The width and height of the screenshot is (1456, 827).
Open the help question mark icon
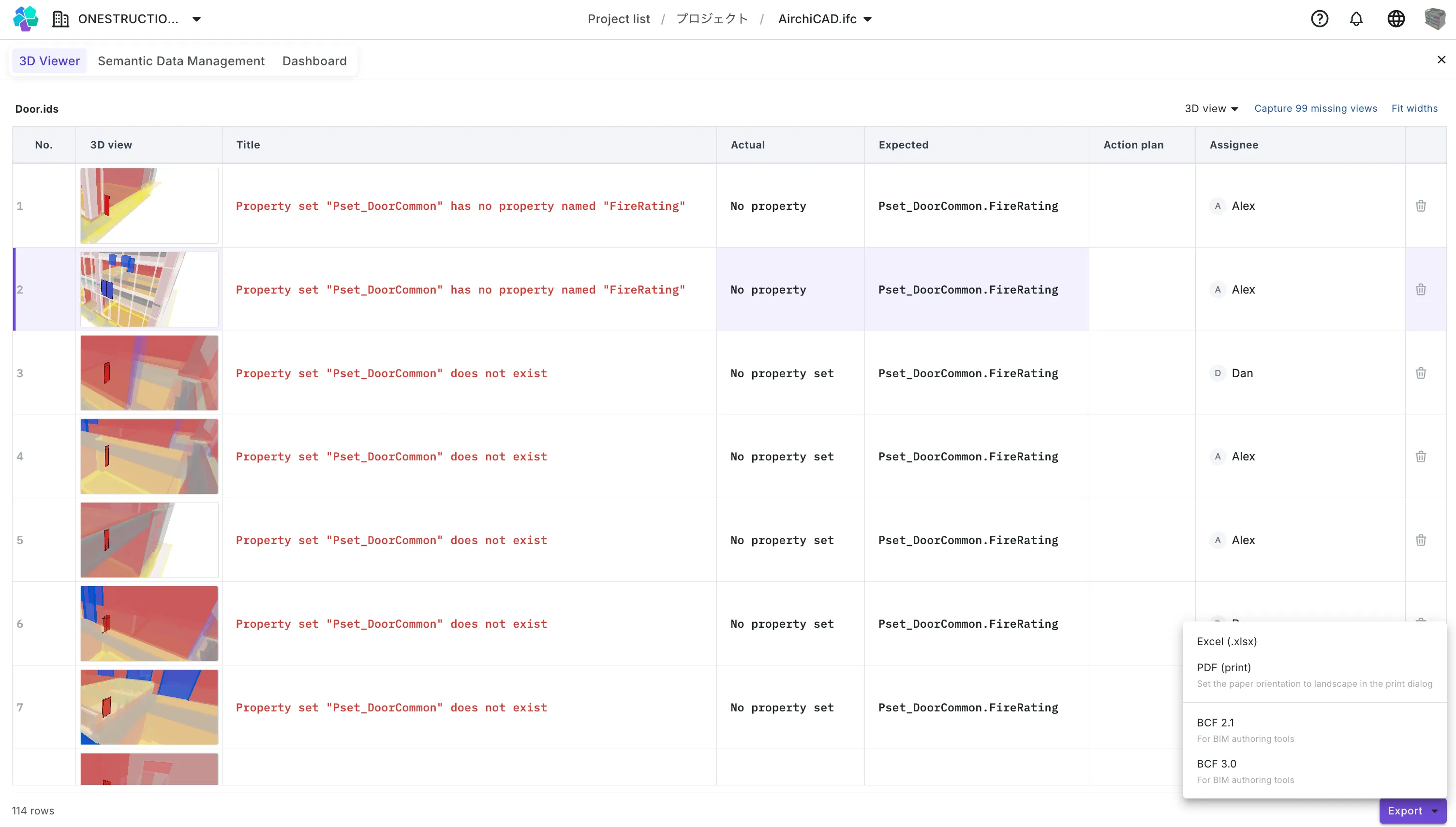click(x=1319, y=19)
